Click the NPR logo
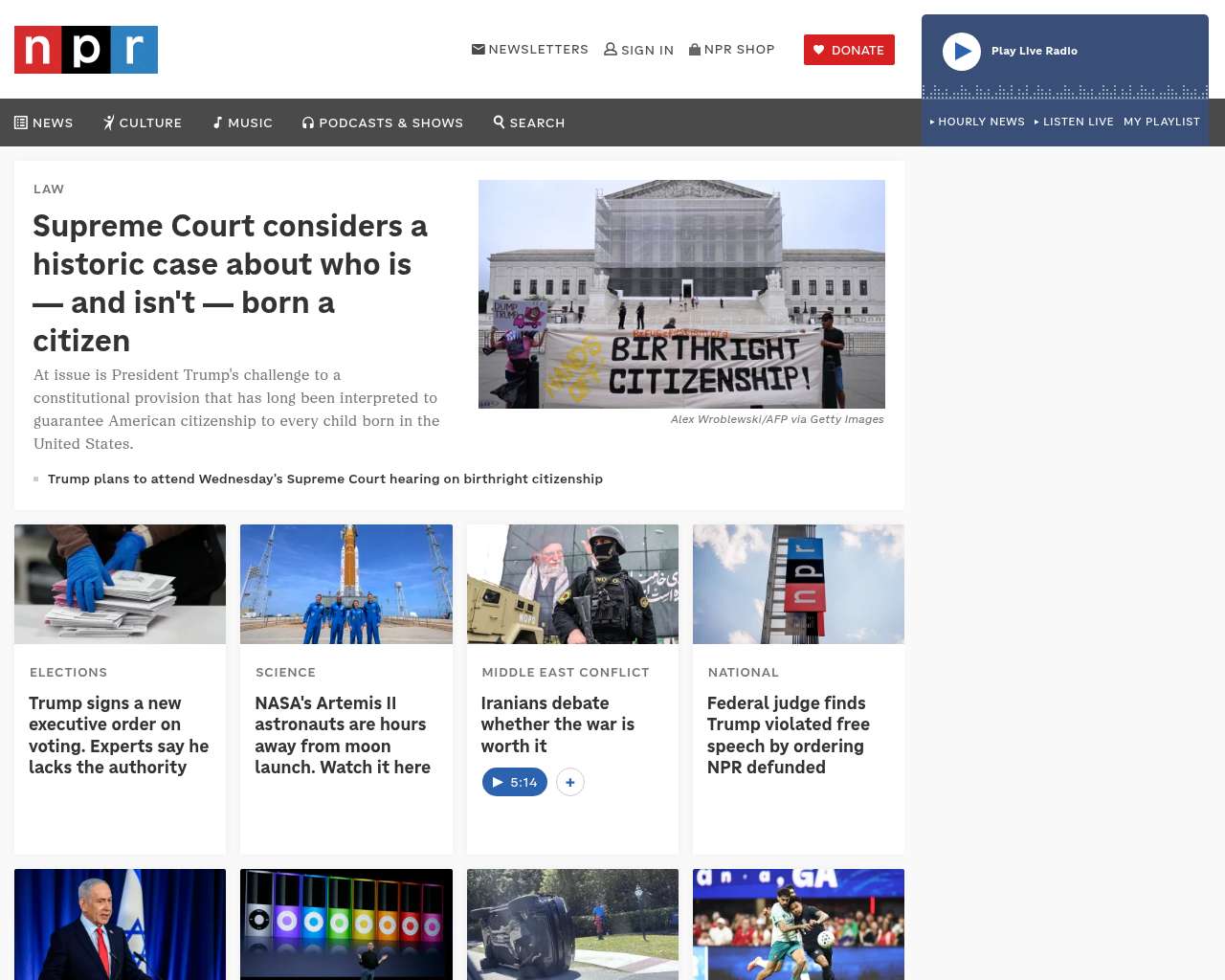 tap(86, 50)
